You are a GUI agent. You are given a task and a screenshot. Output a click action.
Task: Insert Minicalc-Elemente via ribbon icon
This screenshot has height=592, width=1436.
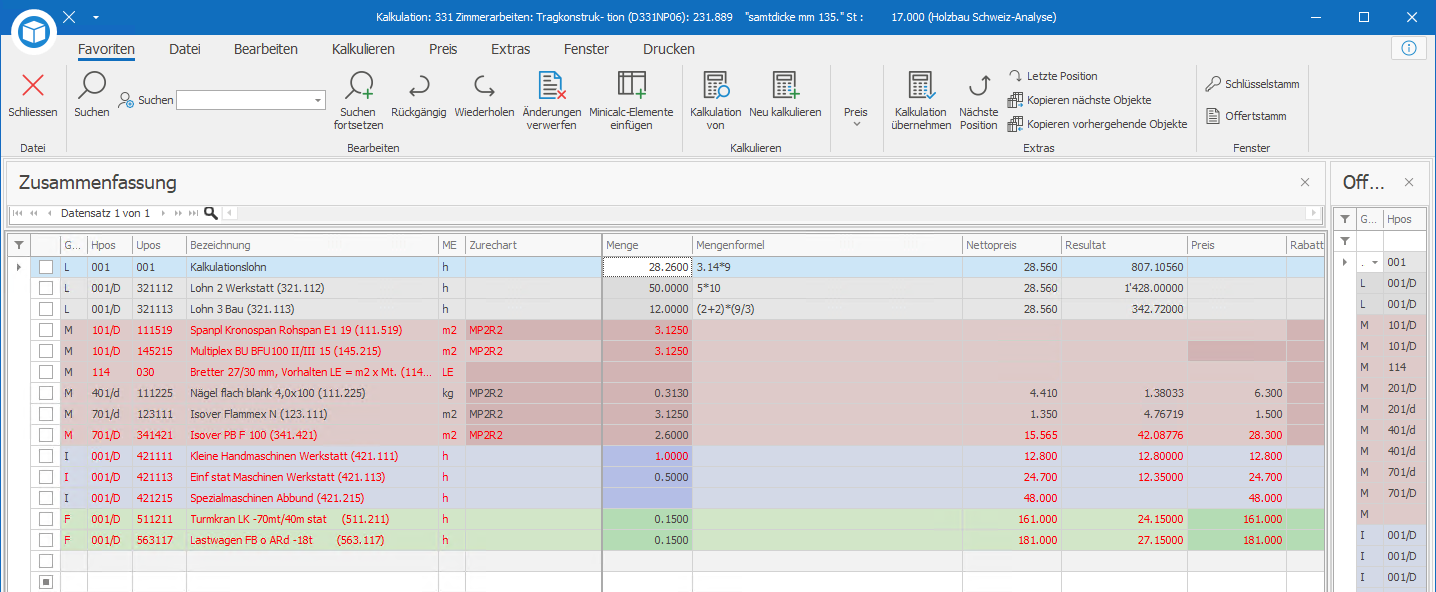(x=631, y=85)
